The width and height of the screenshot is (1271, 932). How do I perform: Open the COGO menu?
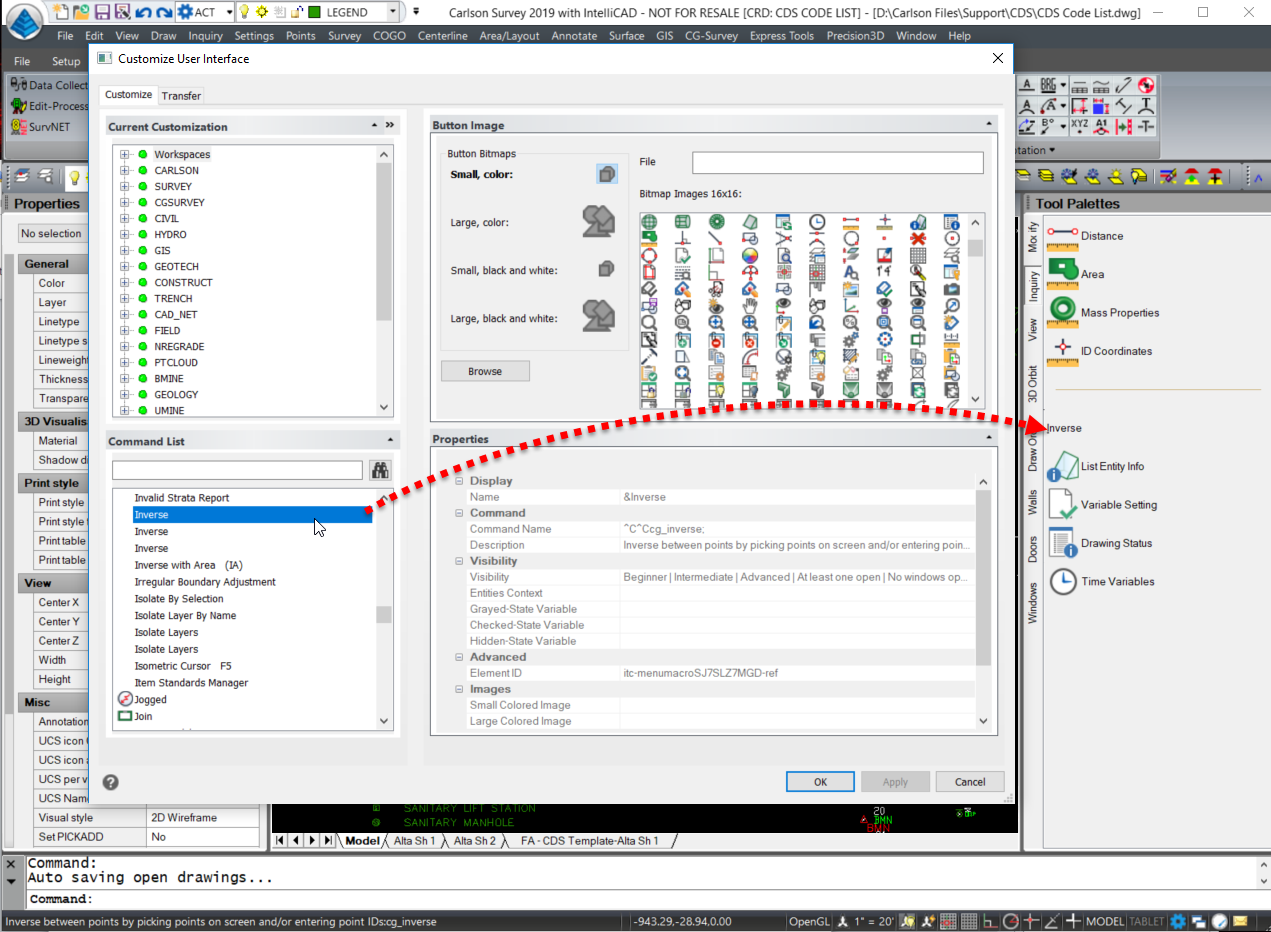click(389, 36)
